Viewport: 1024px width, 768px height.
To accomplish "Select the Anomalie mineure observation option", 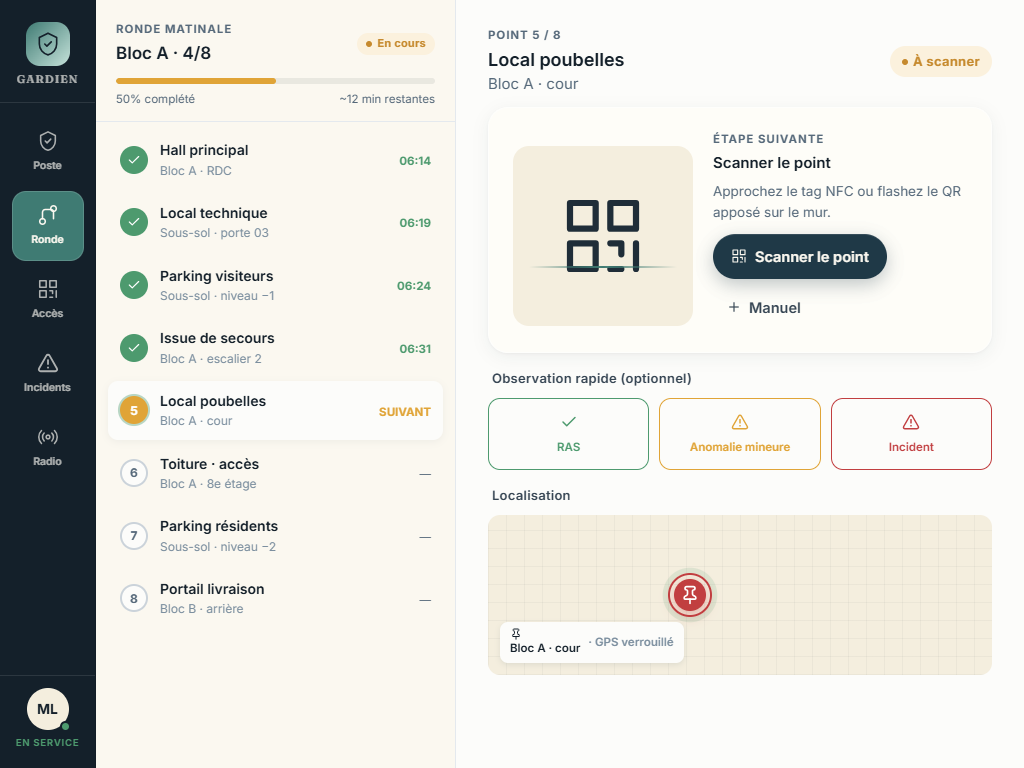I will pyautogui.click(x=739, y=434).
